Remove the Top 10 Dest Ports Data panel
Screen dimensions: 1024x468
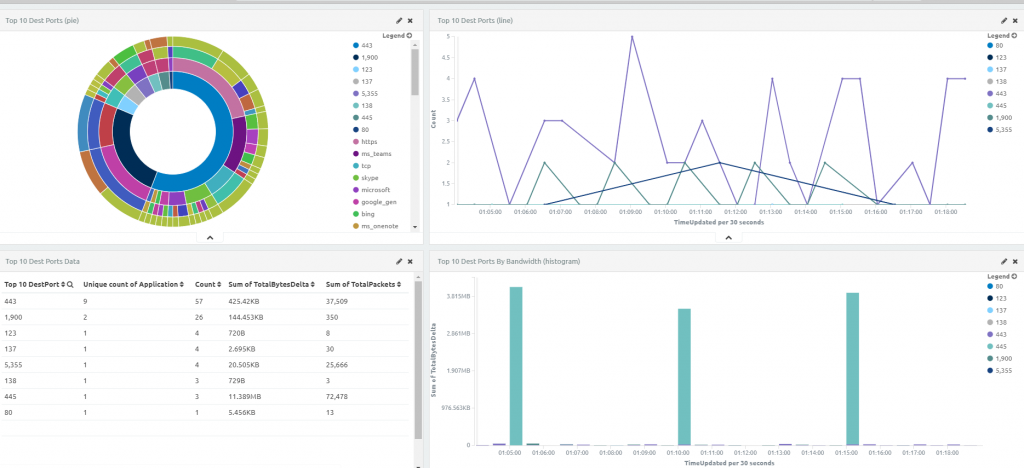410,261
